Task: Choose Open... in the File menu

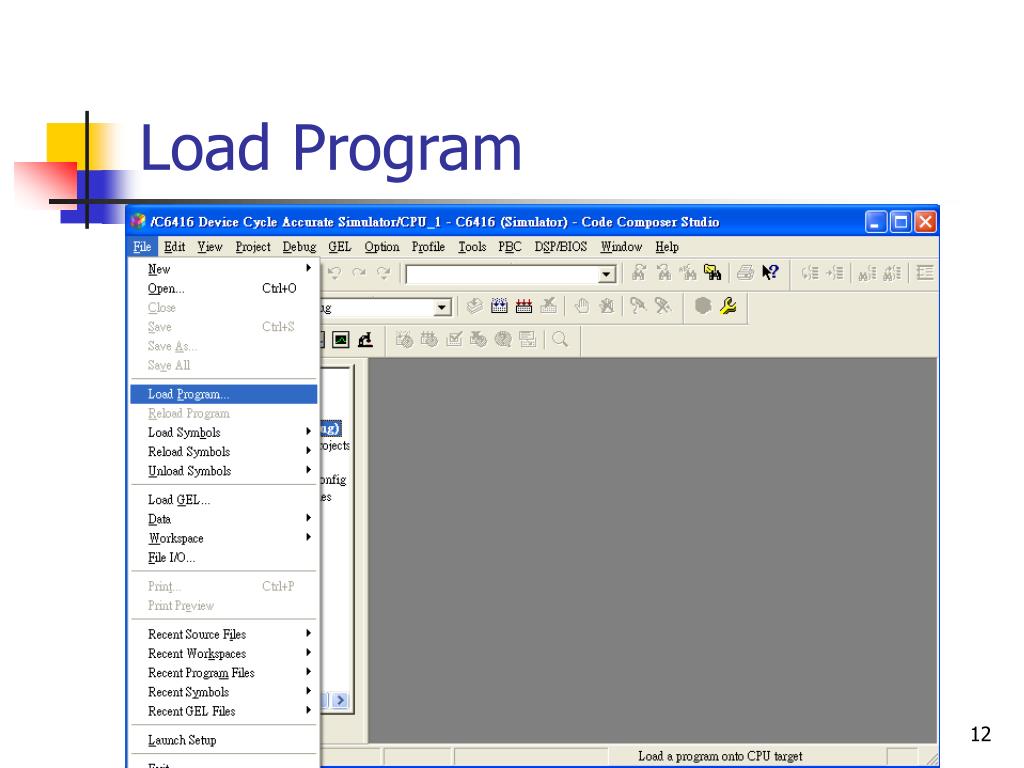Action: (223, 288)
